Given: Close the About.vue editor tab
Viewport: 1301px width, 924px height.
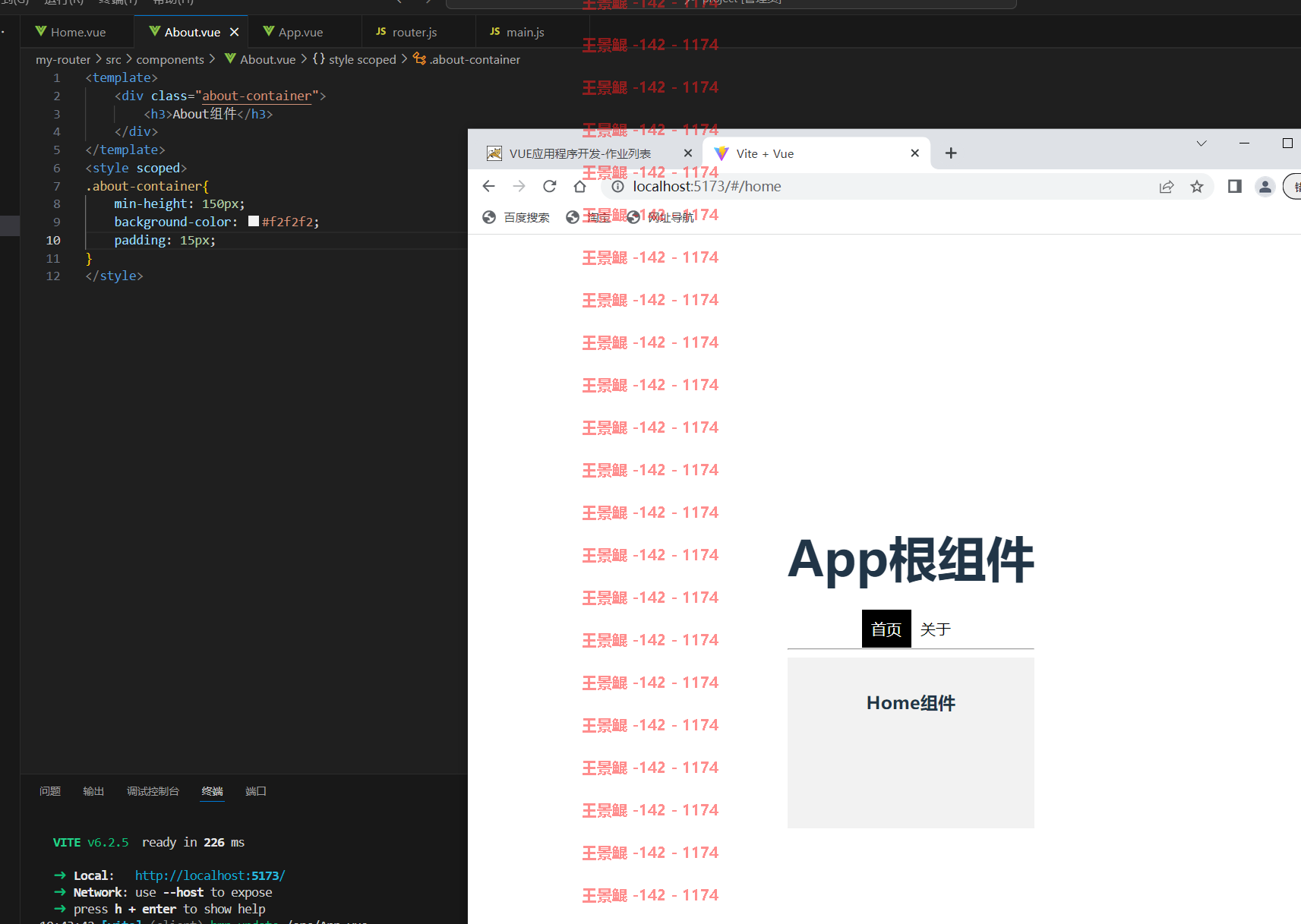Looking at the screenshot, I should click(x=235, y=32).
